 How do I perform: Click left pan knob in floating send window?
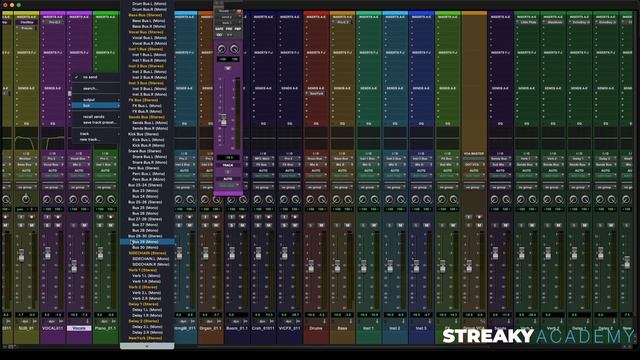[x=222, y=49]
